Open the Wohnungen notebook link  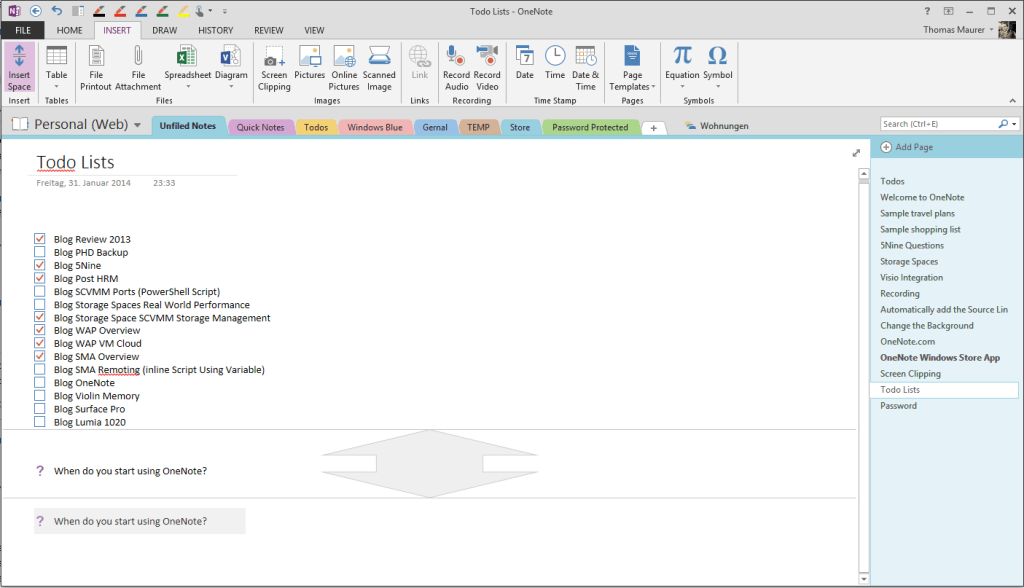717,125
